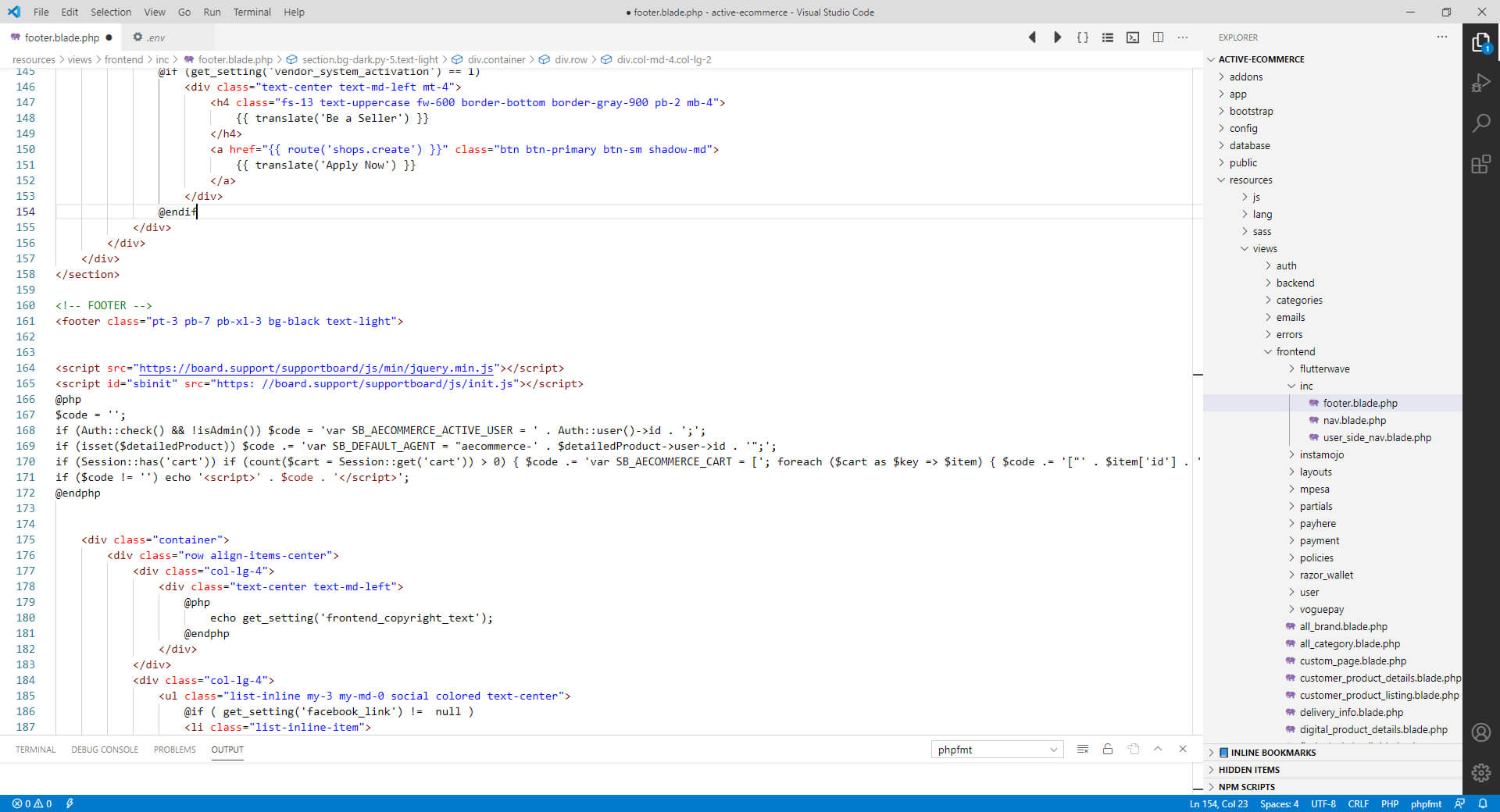Open the Run and Debug view
This screenshot has width=1500, height=812.
(1480, 83)
